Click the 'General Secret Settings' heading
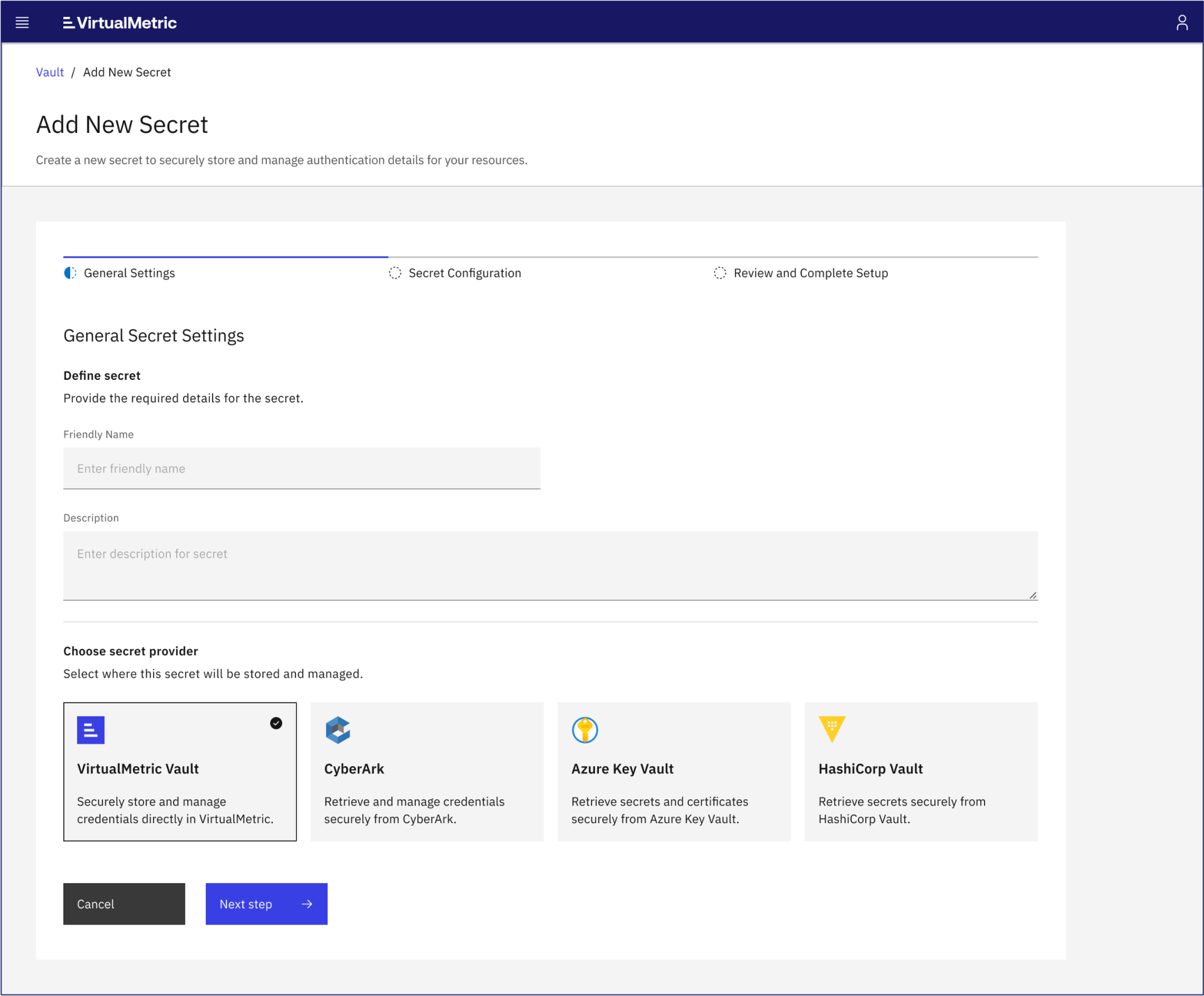Screen dimensions: 1204x996 coord(154,335)
